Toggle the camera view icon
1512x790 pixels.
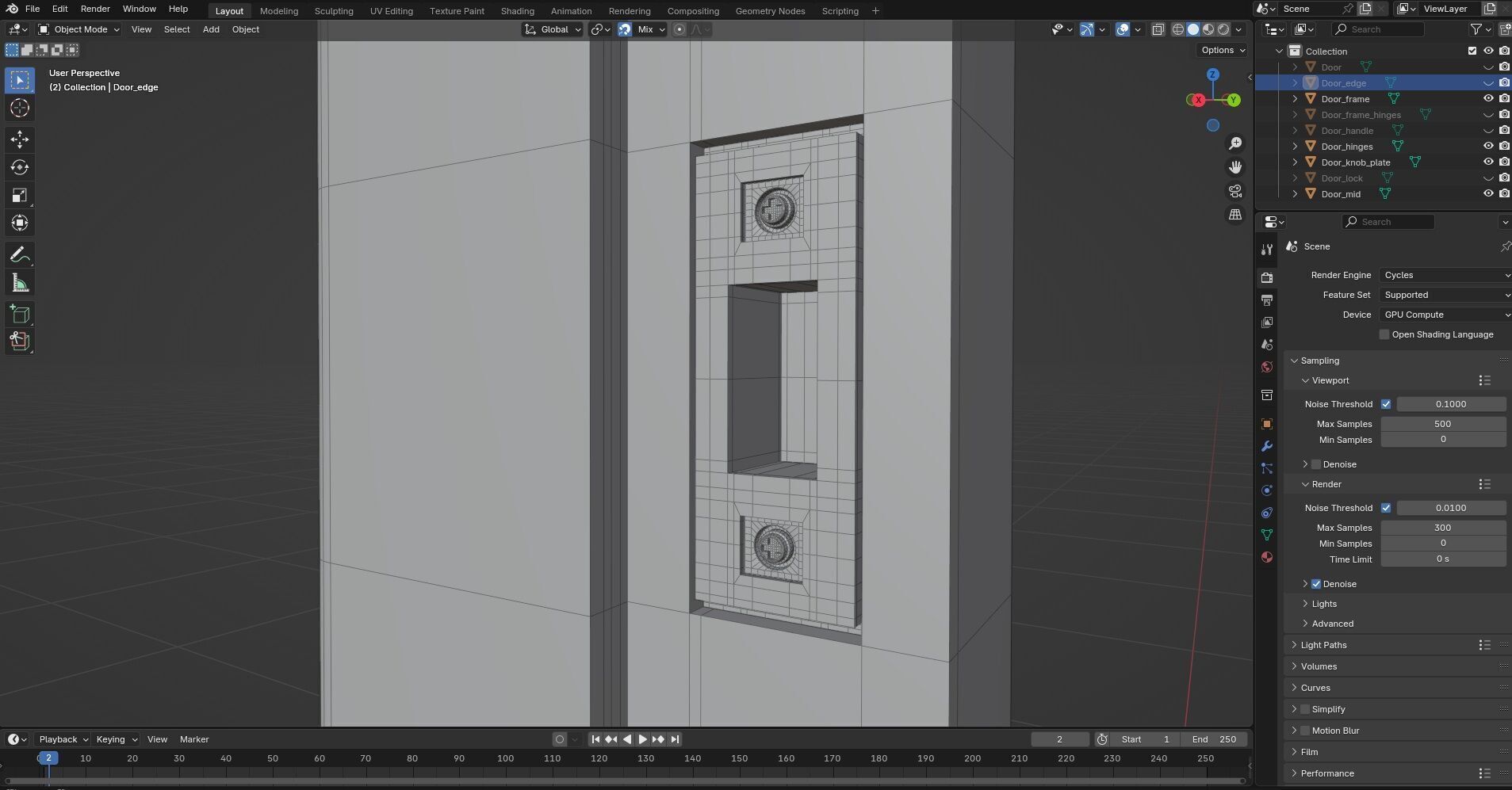(1235, 191)
